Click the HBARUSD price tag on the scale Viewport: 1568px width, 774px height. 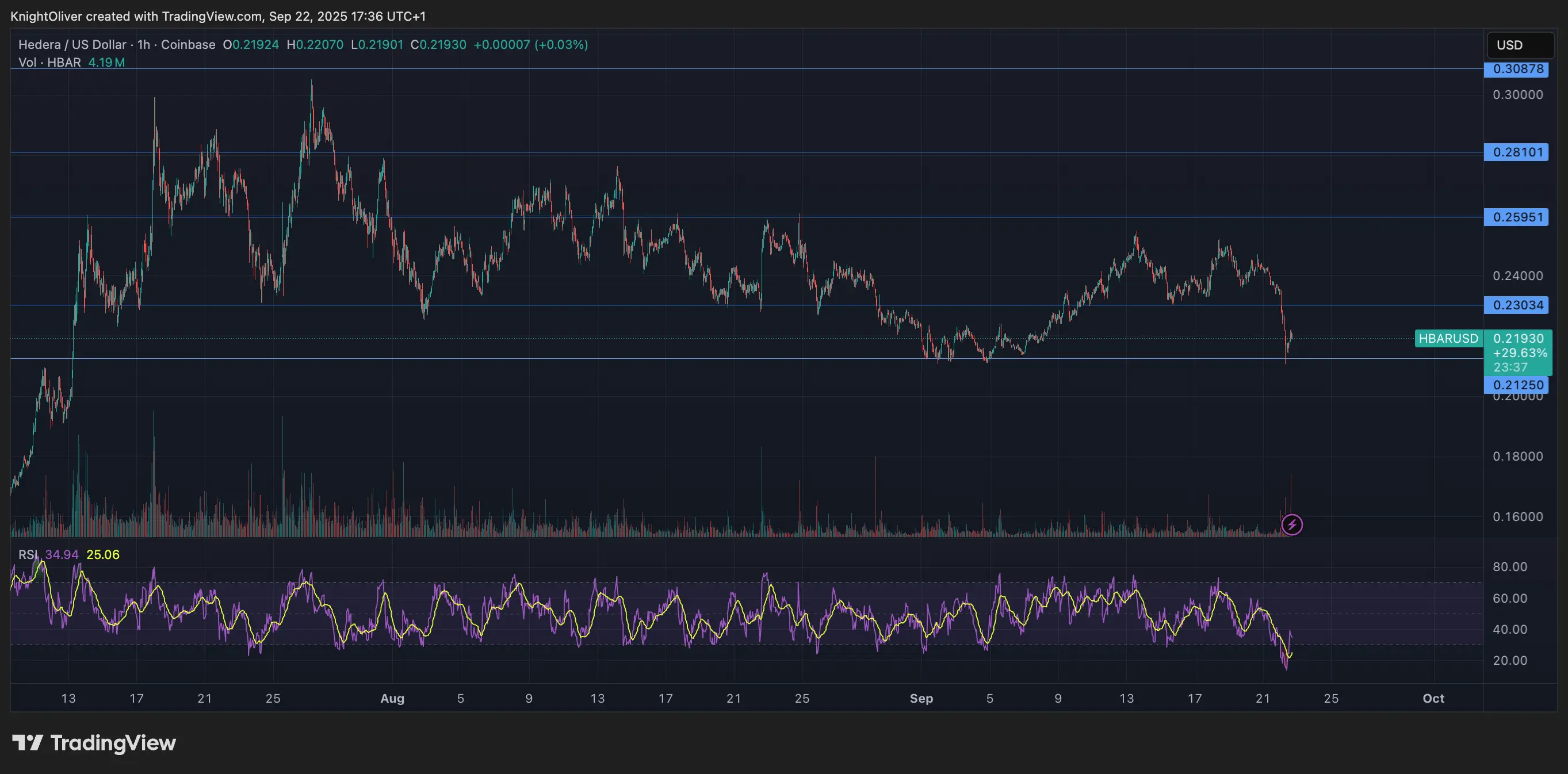pos(1449,339)
